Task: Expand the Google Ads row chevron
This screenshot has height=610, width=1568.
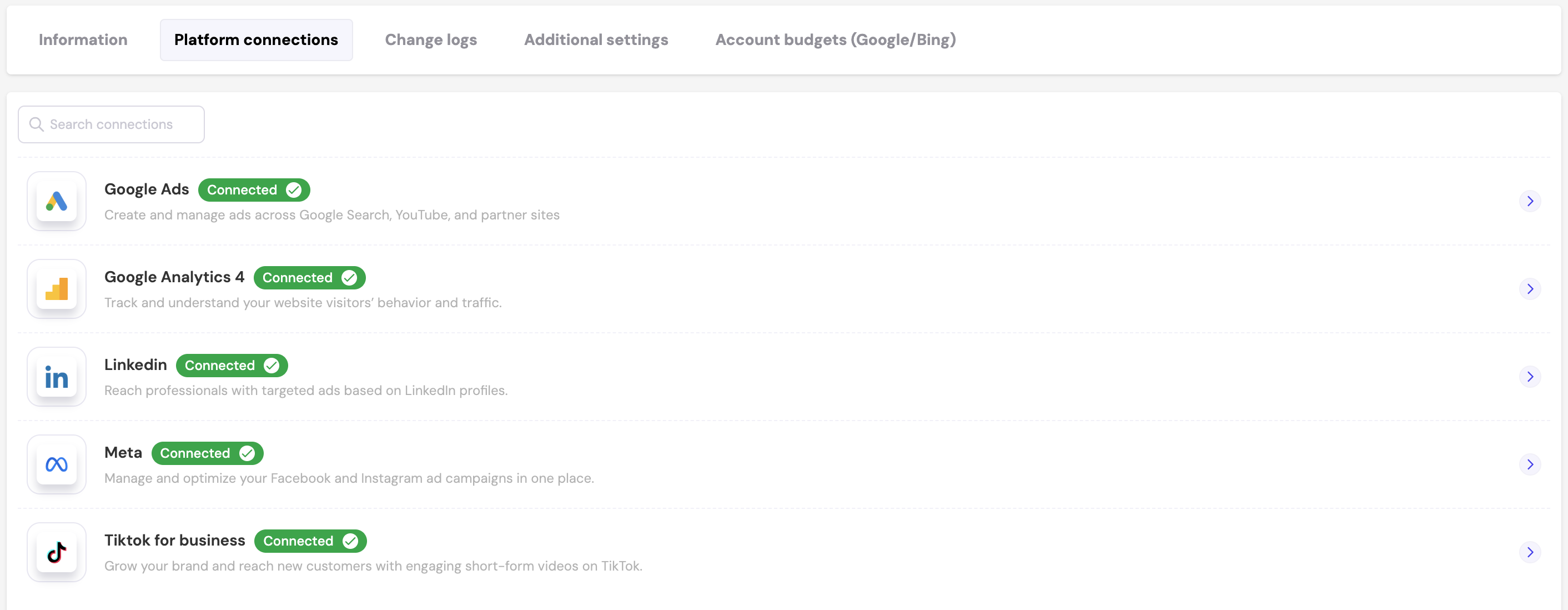Action: pos(1530,202)
